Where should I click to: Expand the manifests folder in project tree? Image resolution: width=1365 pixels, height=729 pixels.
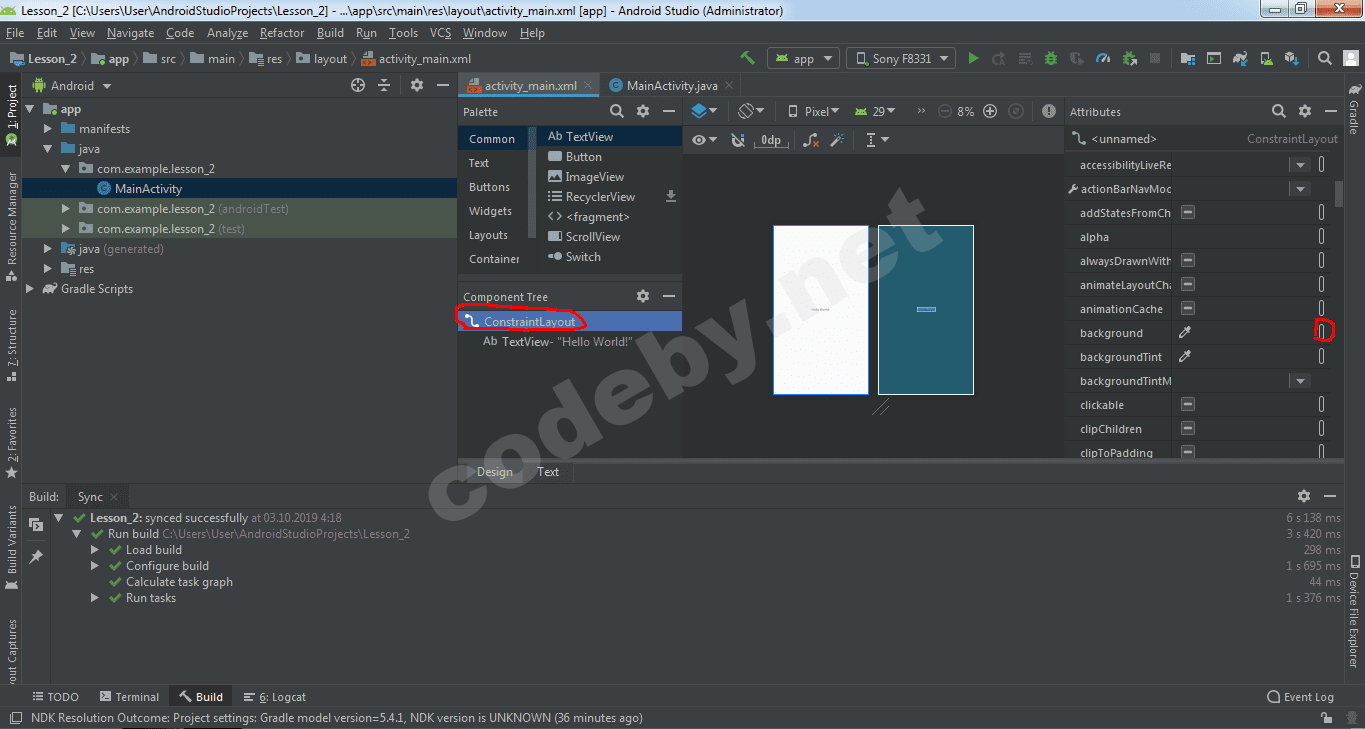[48, 129]
